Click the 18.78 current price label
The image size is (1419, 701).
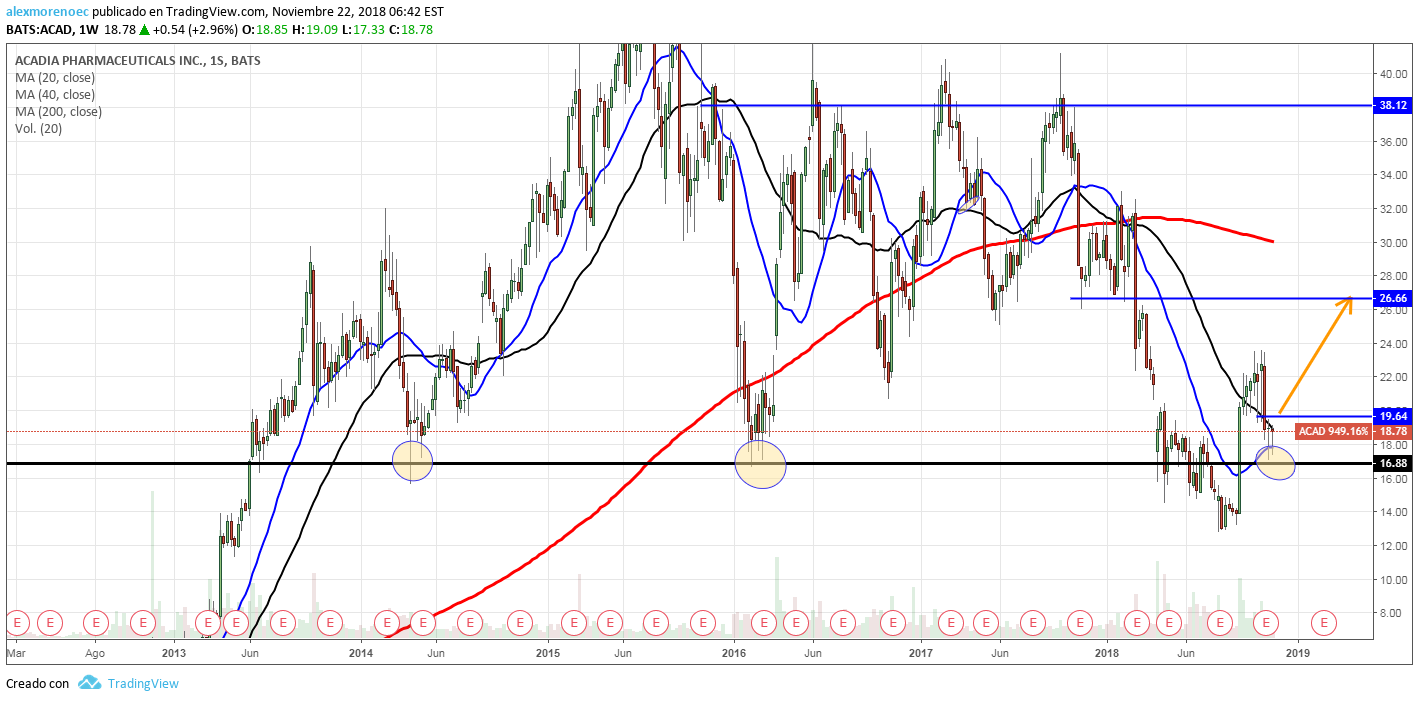point(1395,431)
